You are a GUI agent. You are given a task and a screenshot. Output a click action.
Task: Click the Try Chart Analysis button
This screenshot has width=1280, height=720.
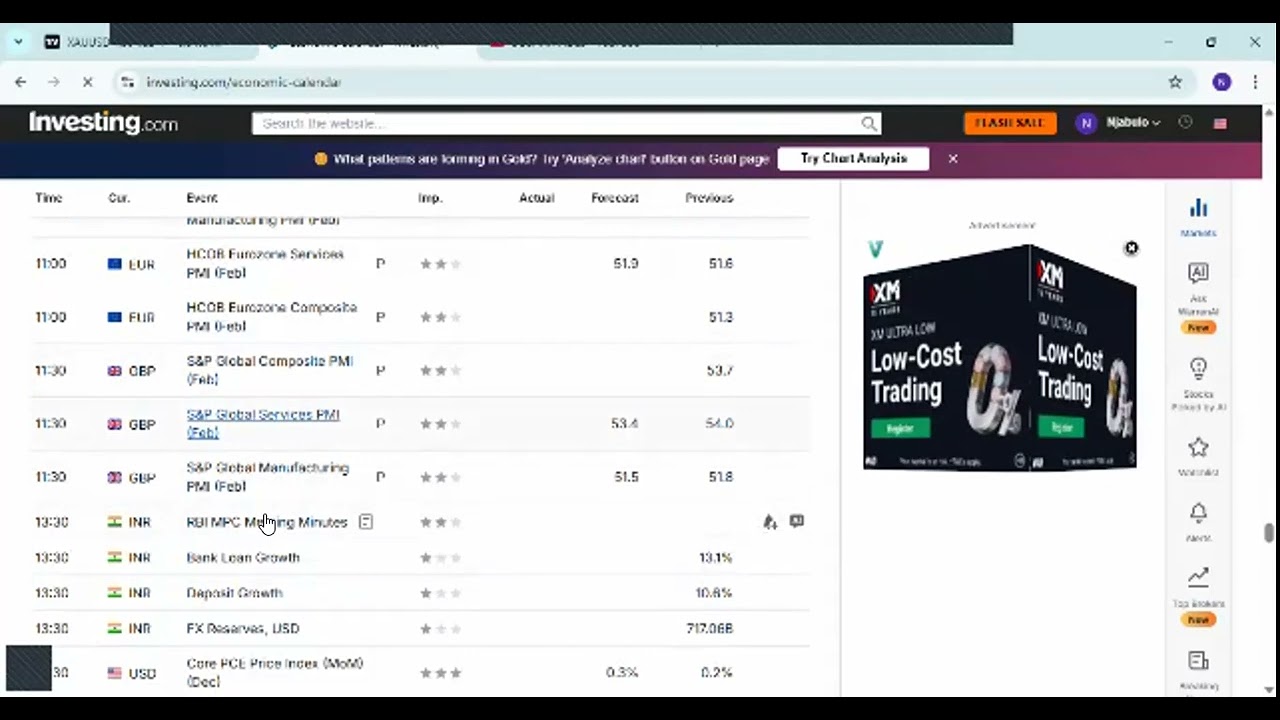(853, 158)
